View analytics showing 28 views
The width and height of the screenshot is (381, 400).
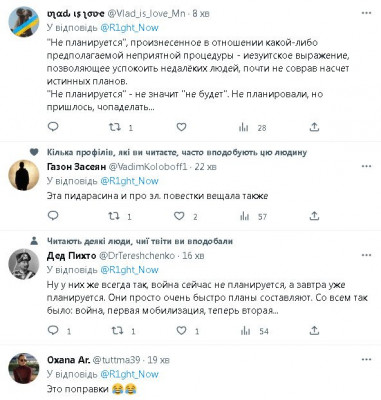click(x=253, y=127)
